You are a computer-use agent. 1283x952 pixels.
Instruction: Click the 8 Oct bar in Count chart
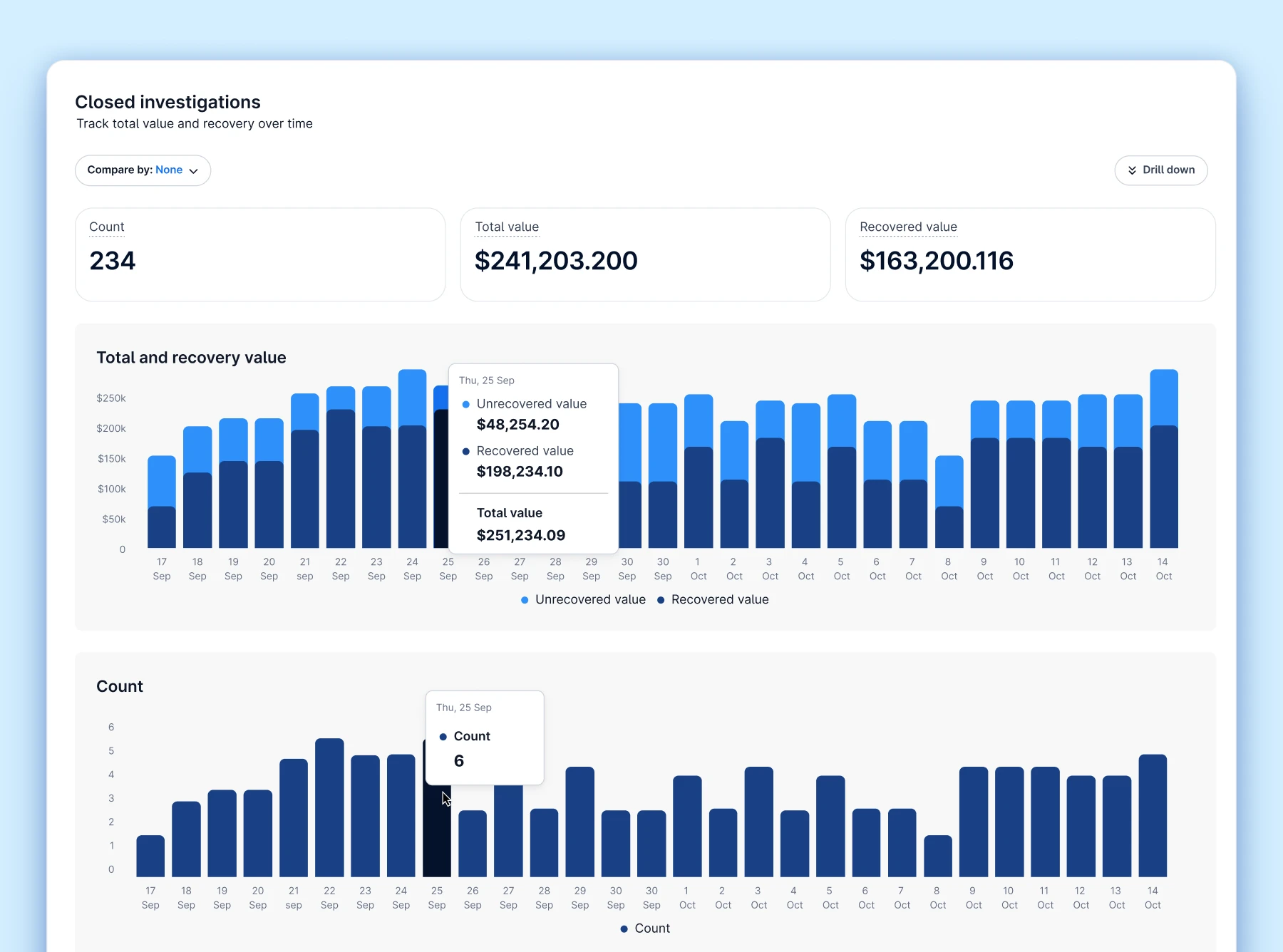click(937, 856)
